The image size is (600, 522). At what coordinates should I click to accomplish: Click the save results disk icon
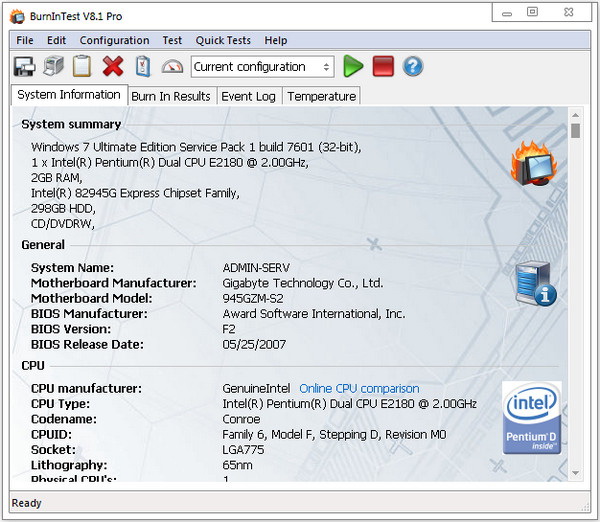tap(24, 67)
